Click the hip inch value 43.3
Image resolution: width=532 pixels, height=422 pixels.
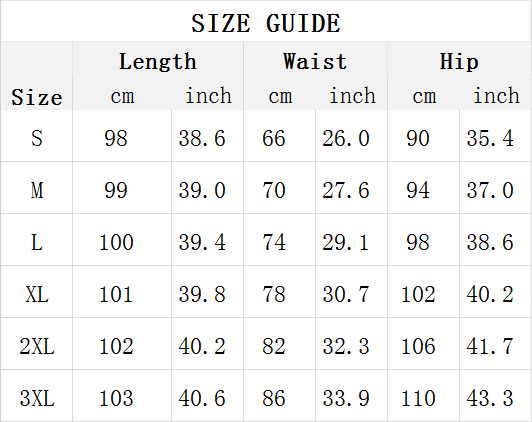[490, 398]
